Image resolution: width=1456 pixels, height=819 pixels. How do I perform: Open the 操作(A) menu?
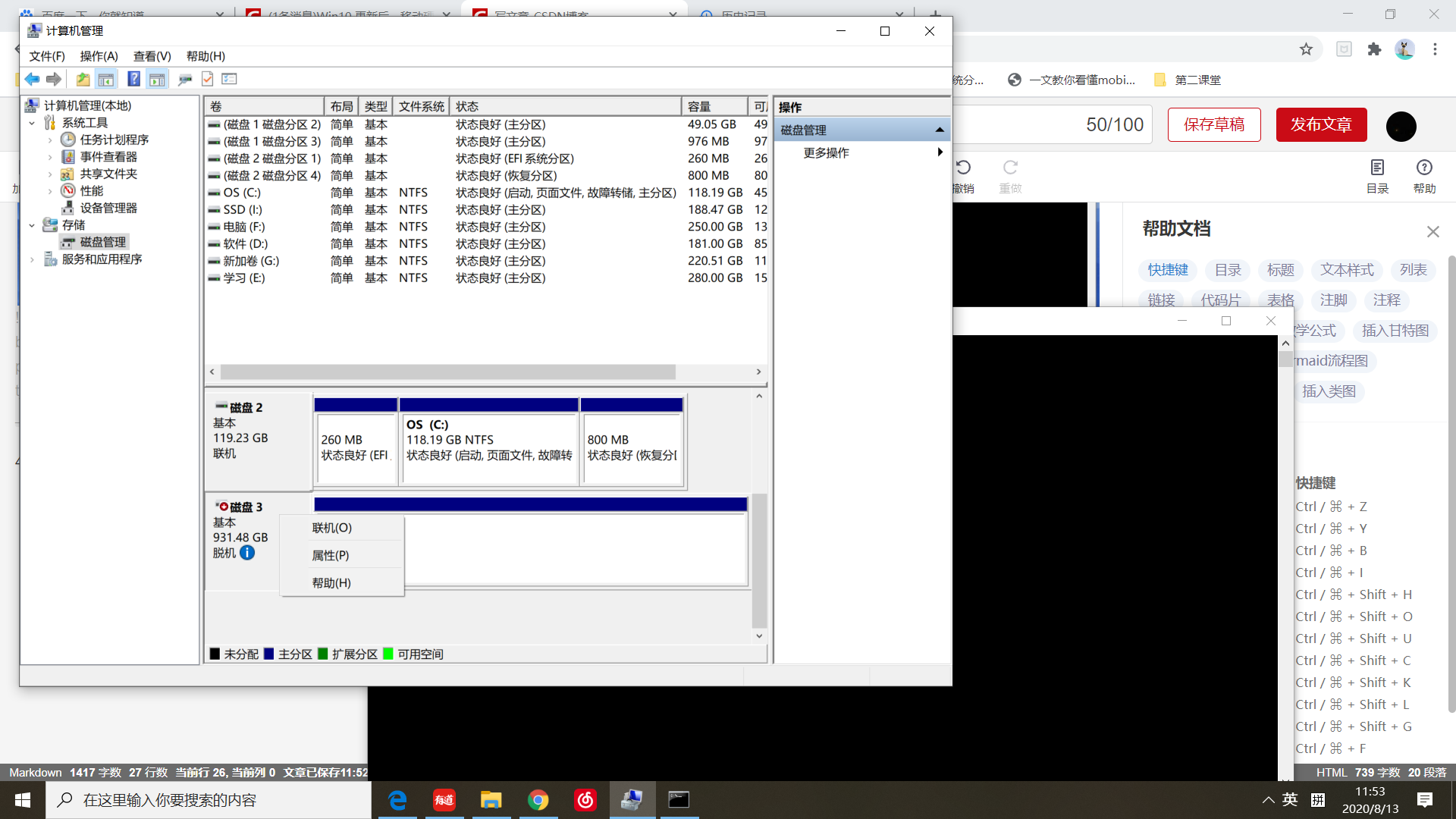99,56
